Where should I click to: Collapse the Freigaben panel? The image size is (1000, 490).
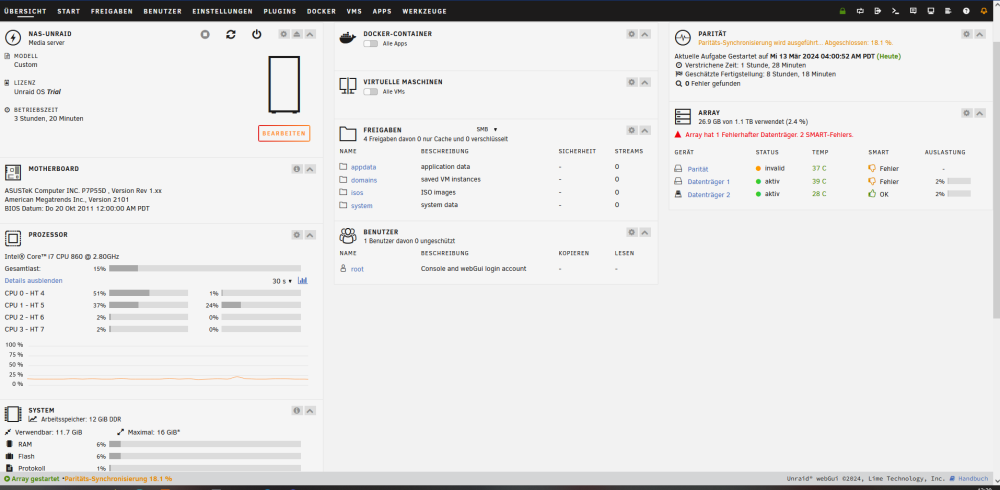[x=645, y=130]
